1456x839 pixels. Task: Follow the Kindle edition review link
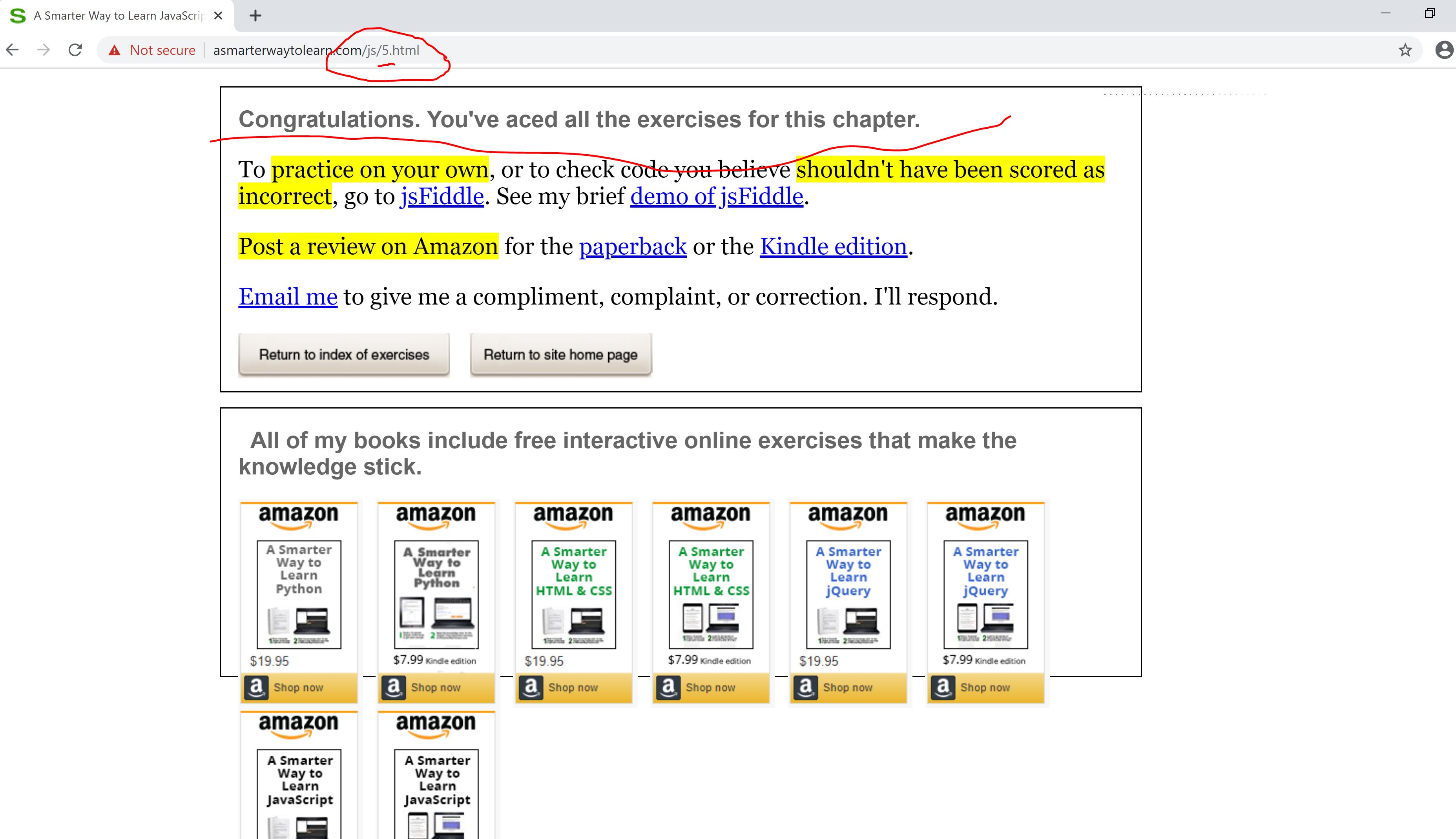pos(833,246)
